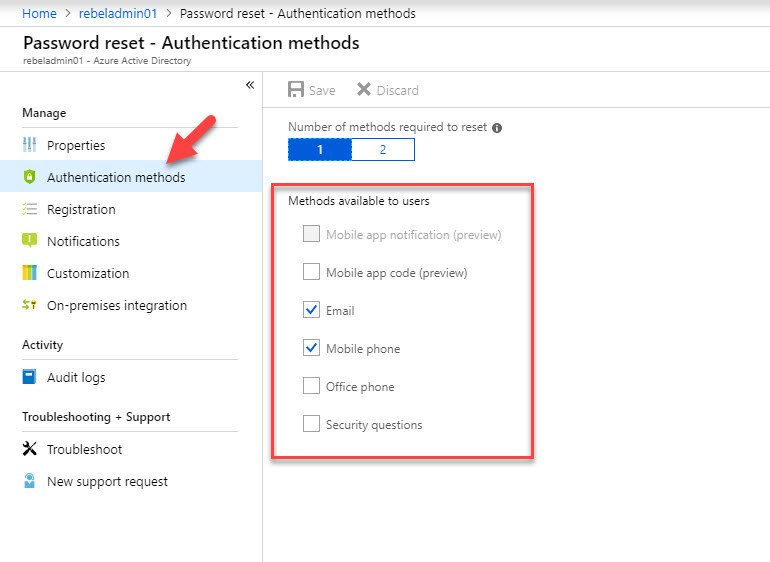This screenshot has width=770, height=562.
Task: Collapse the left menu with double chevron
Action: click(250, 85)
